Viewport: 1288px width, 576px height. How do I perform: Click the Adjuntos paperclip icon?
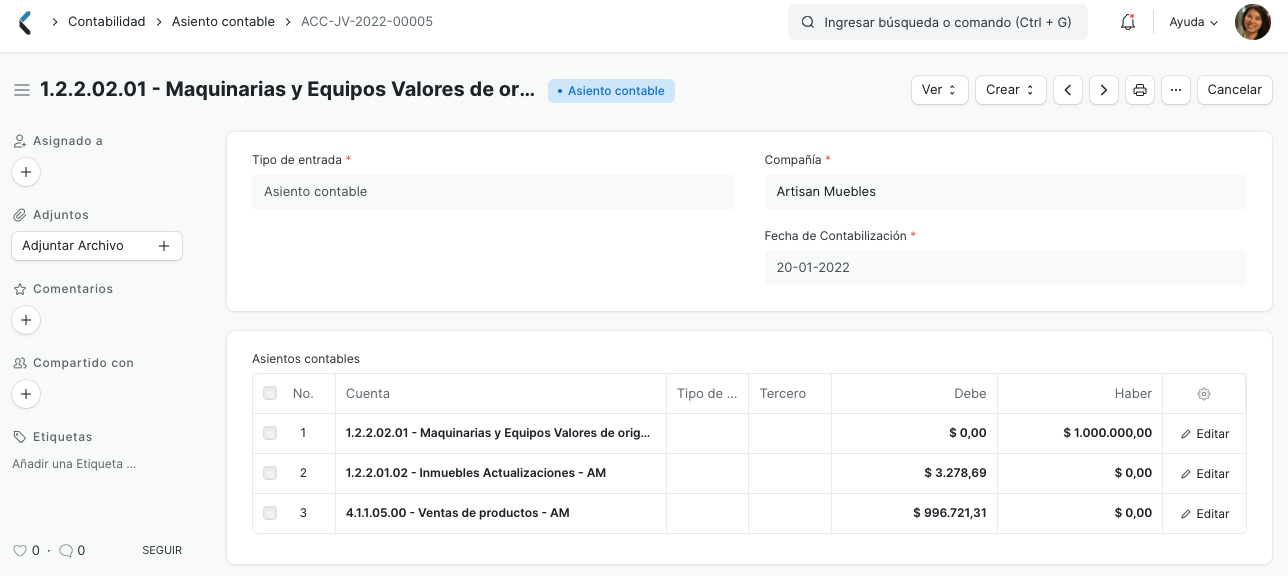19,215
